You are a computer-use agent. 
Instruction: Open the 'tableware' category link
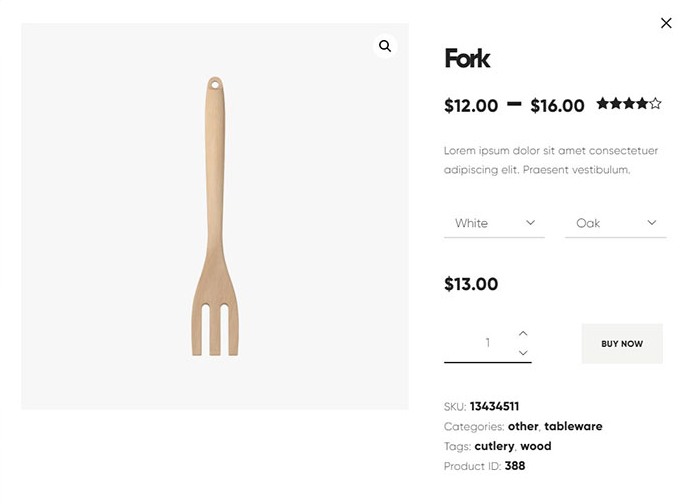click(x=573, y=426)
